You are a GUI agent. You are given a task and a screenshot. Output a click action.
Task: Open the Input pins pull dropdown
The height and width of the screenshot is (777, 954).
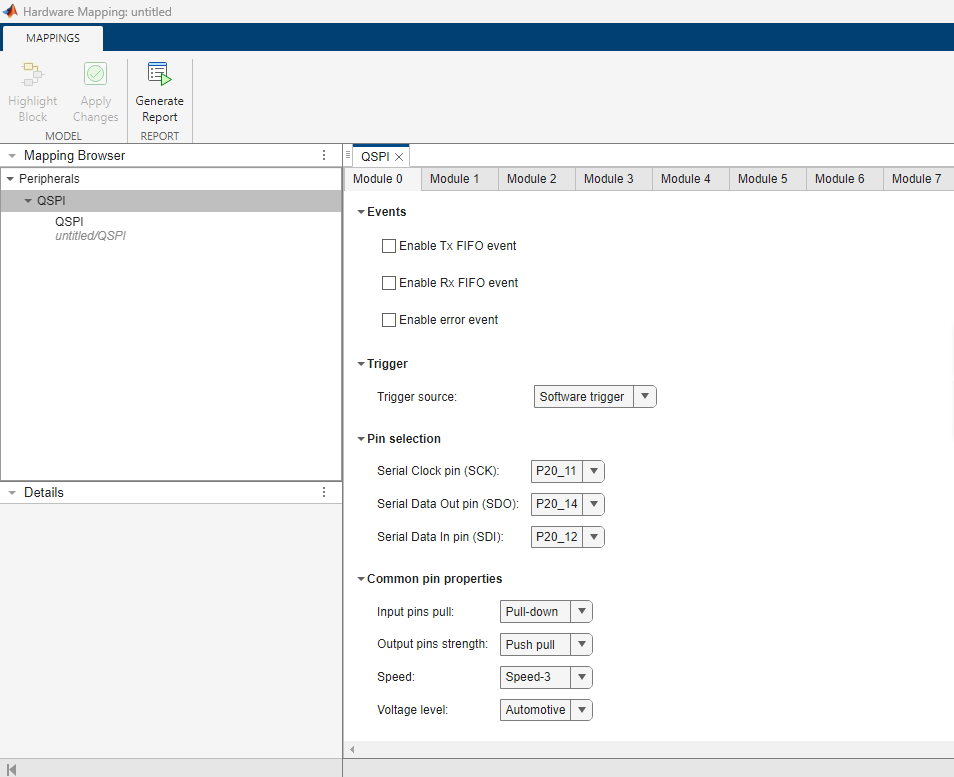tap(546, 612)
